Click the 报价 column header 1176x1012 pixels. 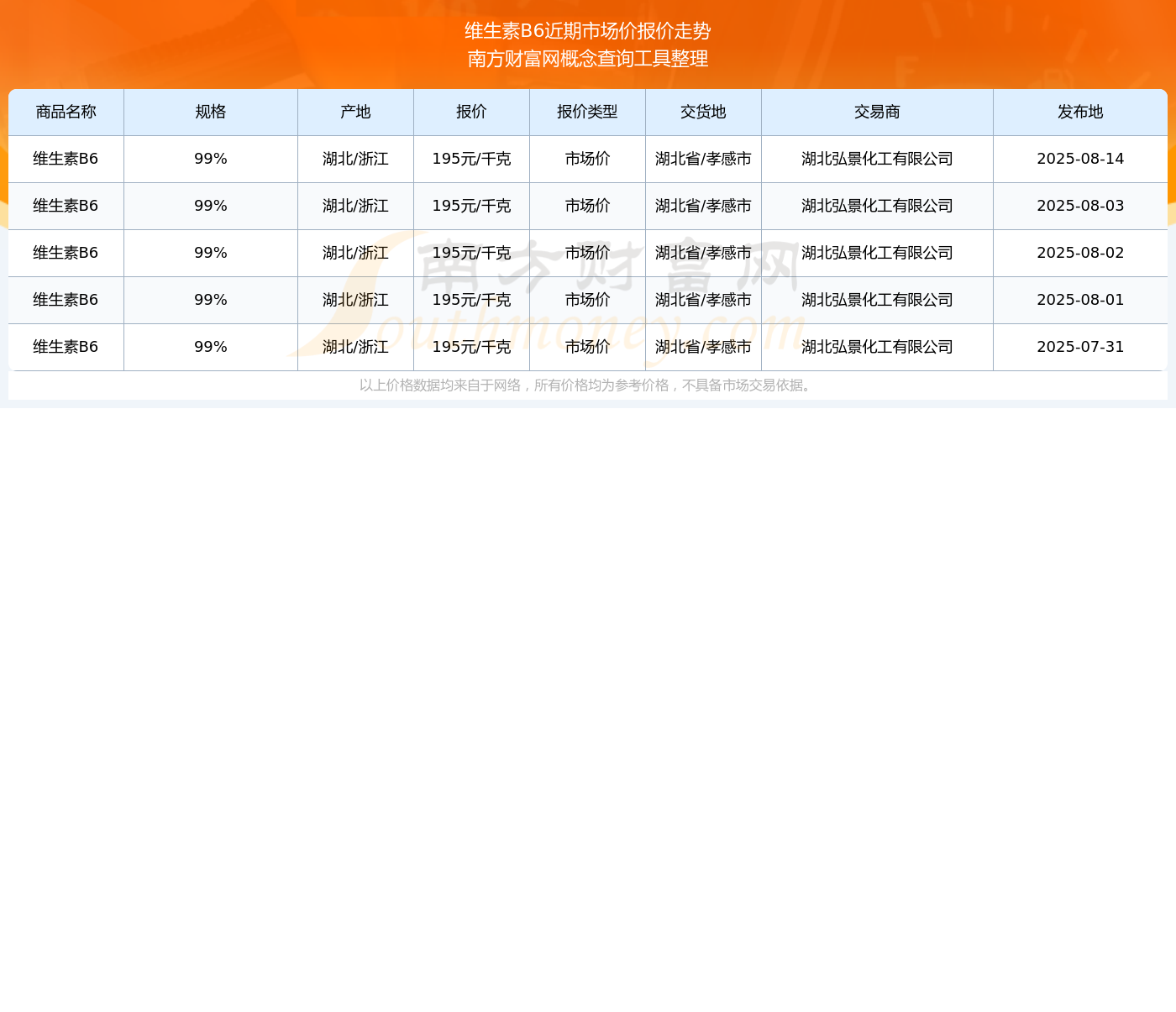click(472, 112)
